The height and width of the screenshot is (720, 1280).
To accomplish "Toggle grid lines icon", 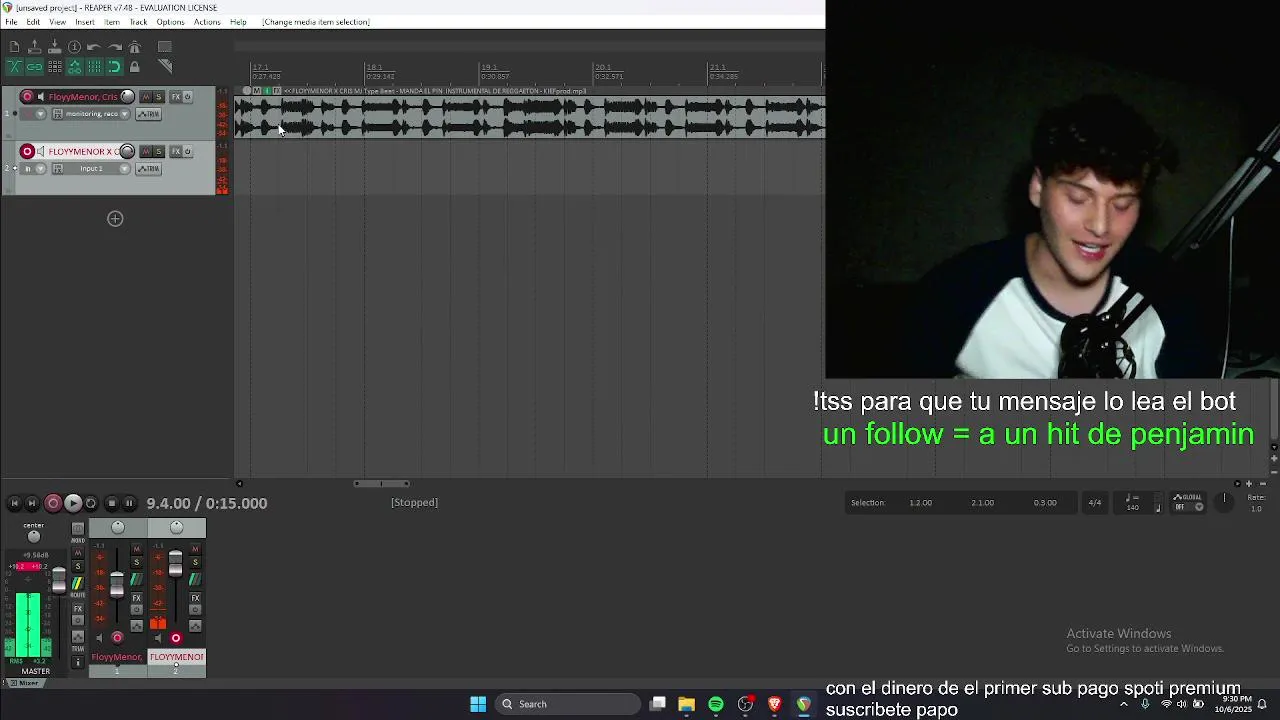I will coord(94,67).
